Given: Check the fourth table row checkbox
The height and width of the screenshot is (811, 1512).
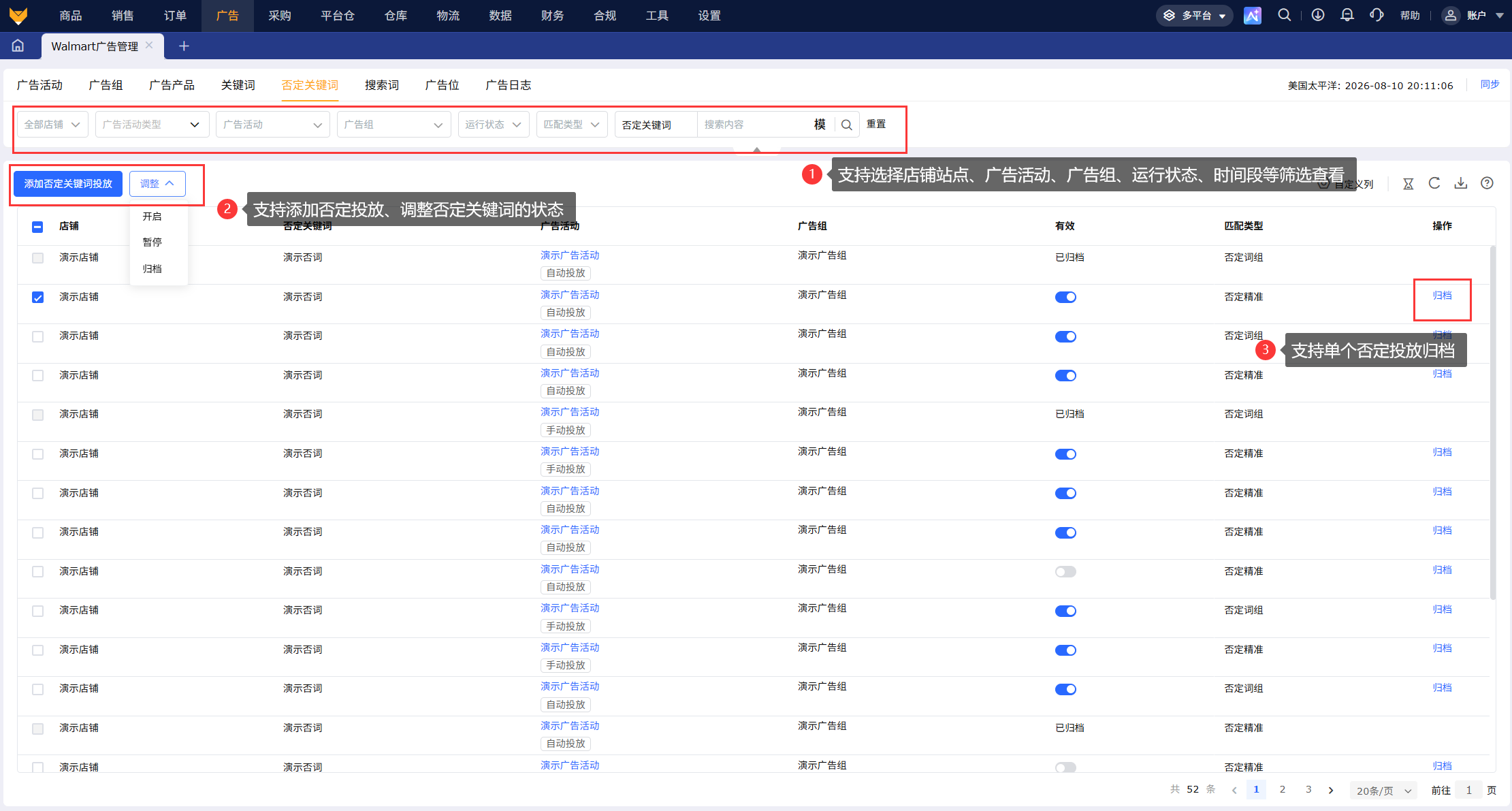Looking at the screenshot, I should click(37, 376).
